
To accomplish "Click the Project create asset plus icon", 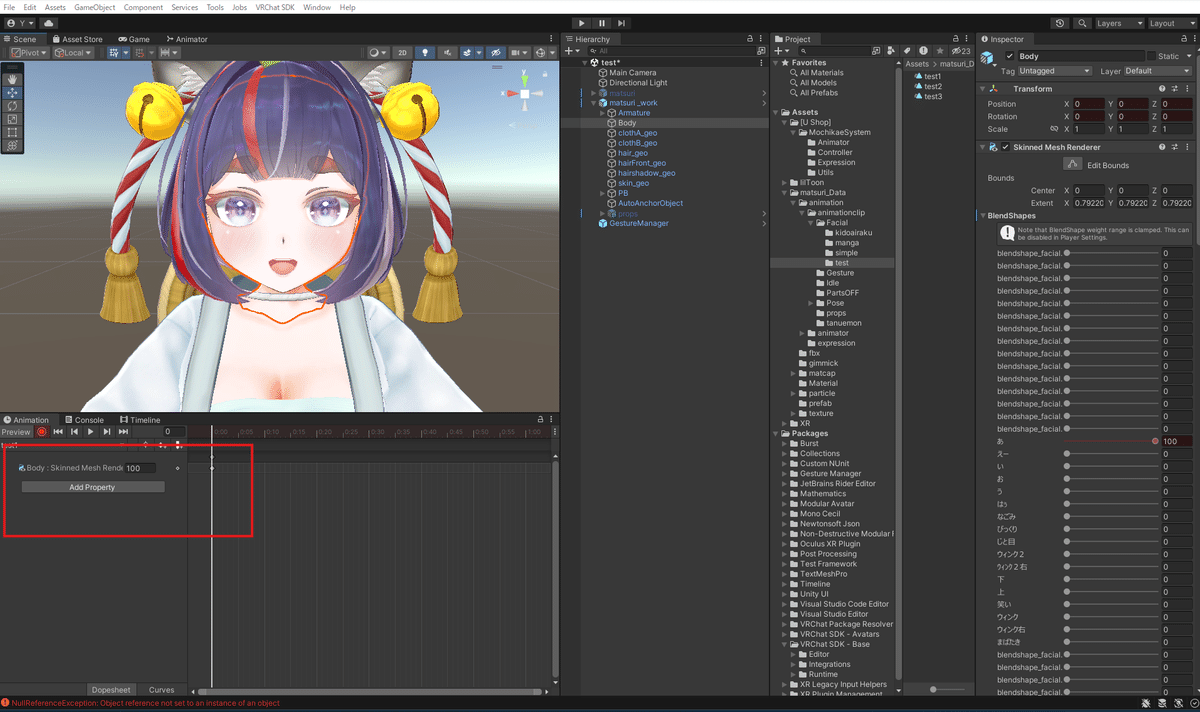I will (x=780, y=51).
